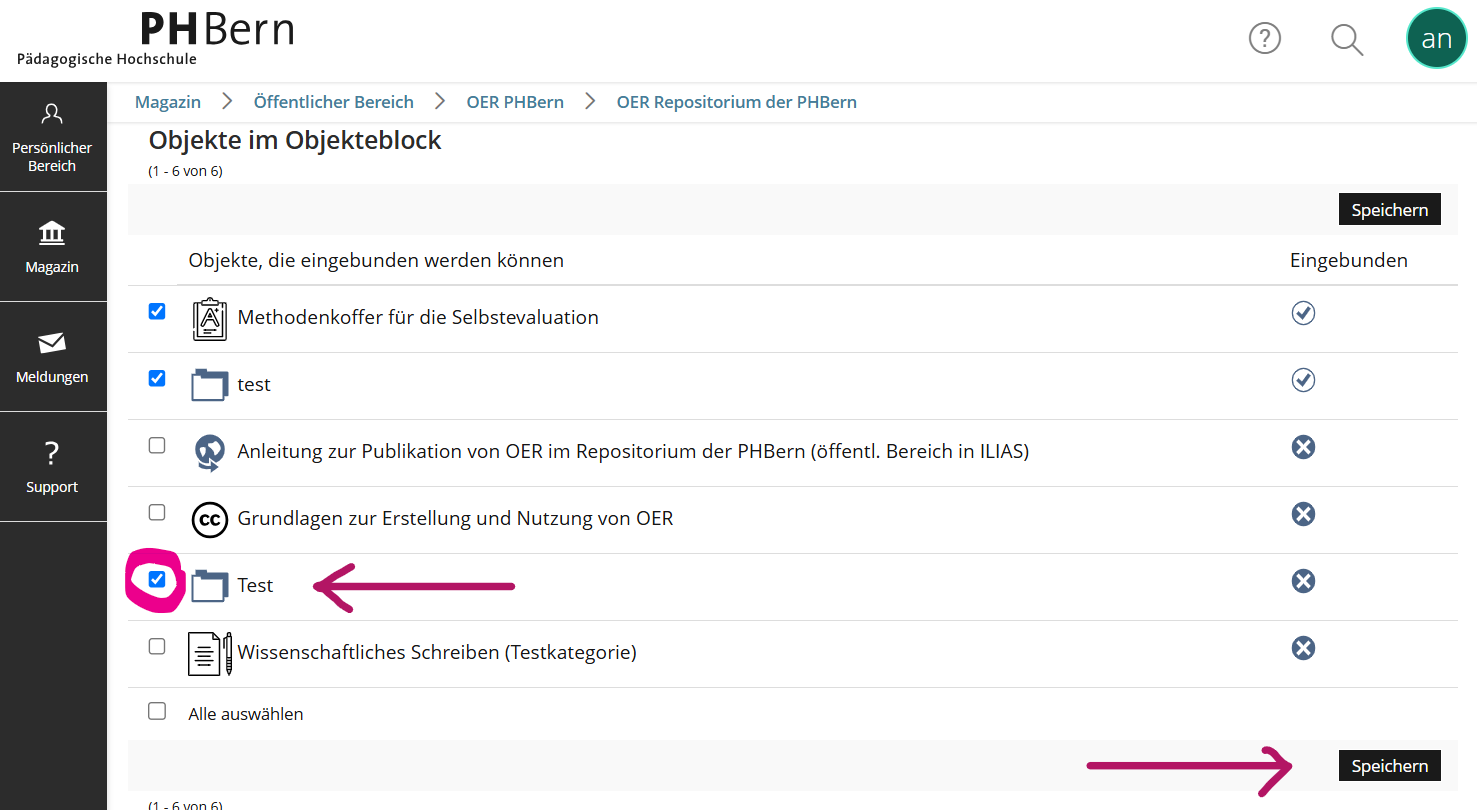Open the user avatar 'an' menu
Screen dimensions: 1477x810
tap(1436, 39)
